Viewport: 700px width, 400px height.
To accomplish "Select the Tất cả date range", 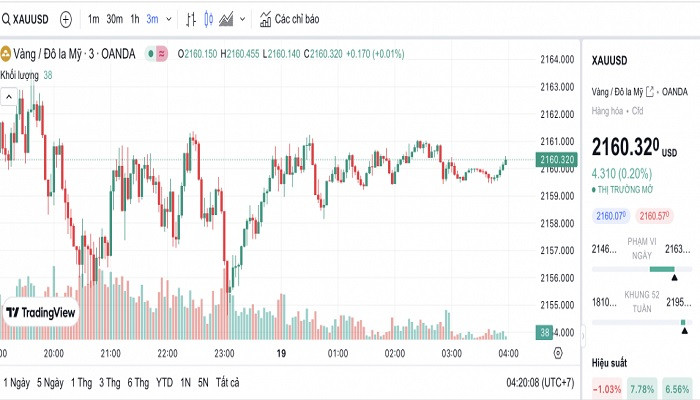I will [x=228, y=382].
